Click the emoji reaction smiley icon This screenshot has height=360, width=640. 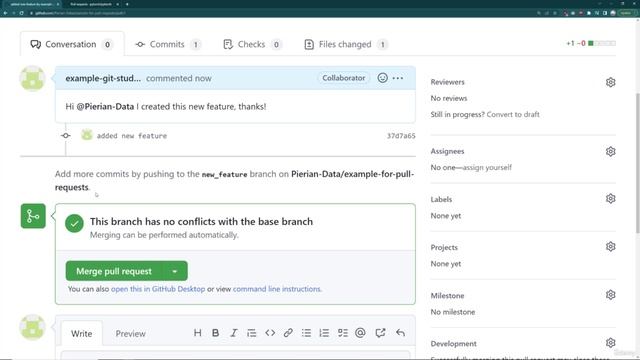pyautogui.click(x=382, y=78)
